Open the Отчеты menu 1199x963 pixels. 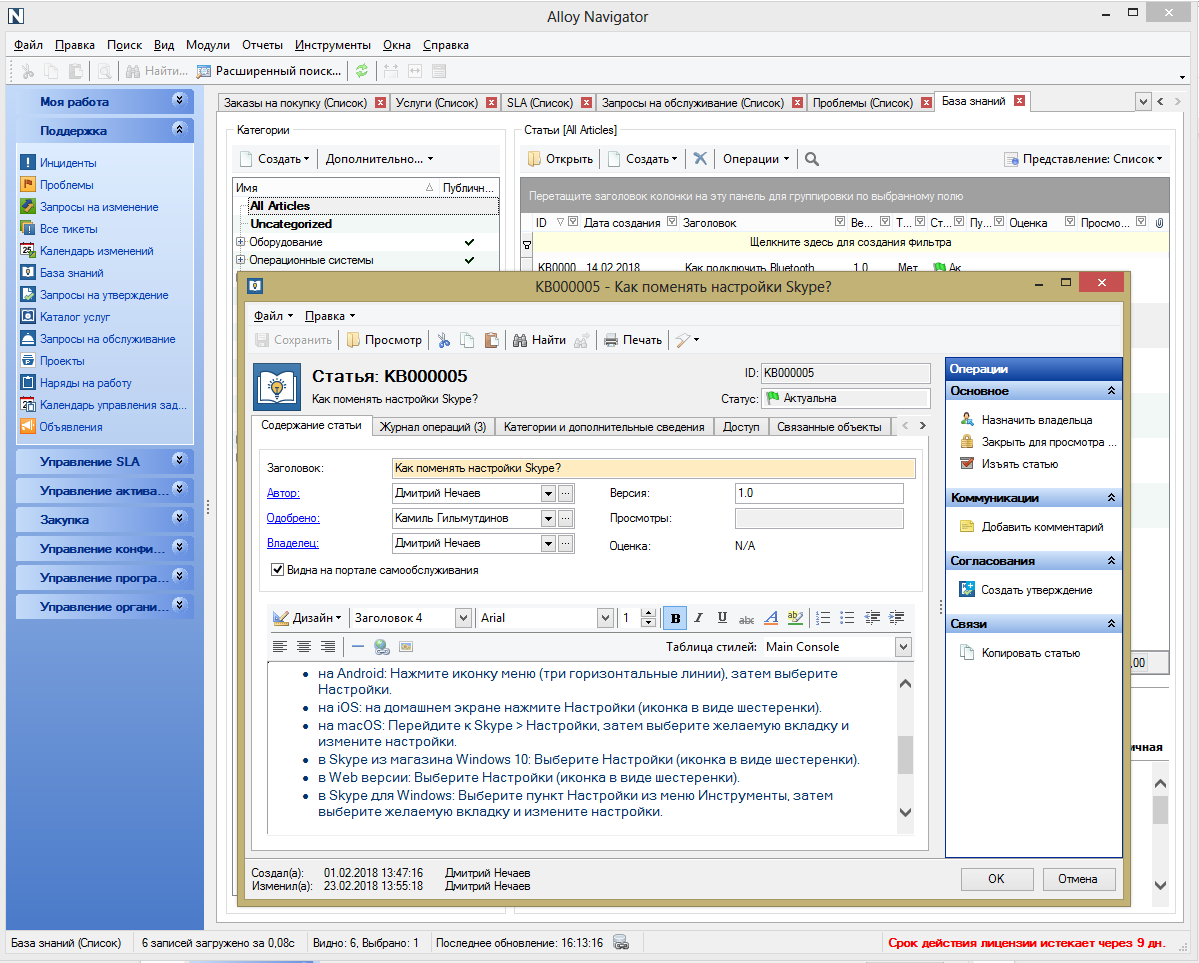tap(262, 45)
